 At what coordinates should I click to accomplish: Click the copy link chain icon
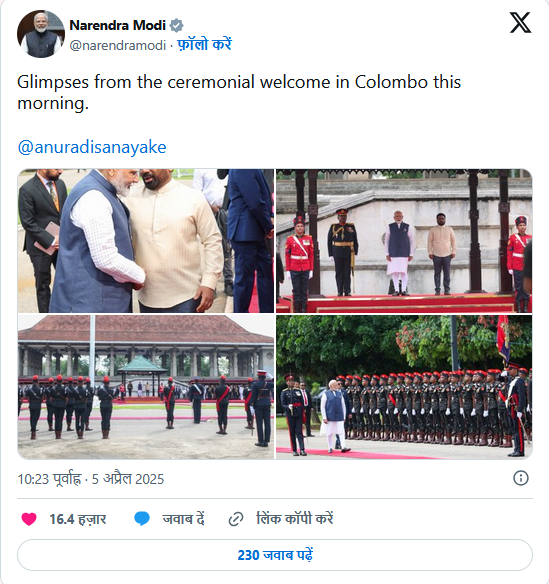click(236, 519)
